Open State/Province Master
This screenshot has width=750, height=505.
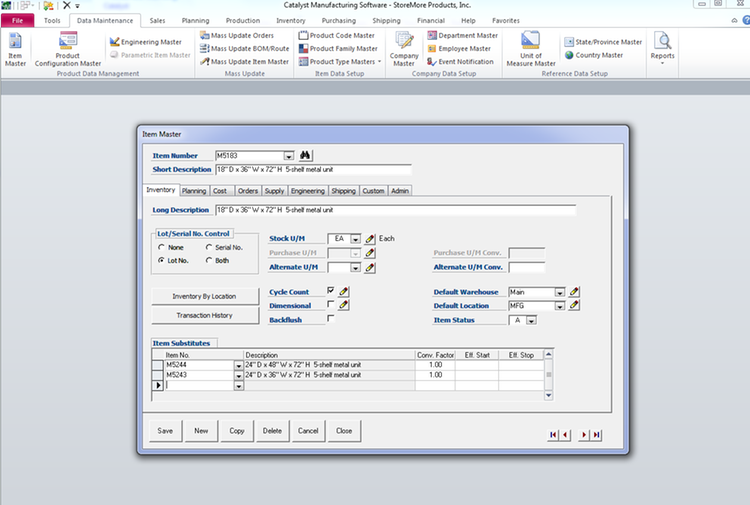pos(603,42)
